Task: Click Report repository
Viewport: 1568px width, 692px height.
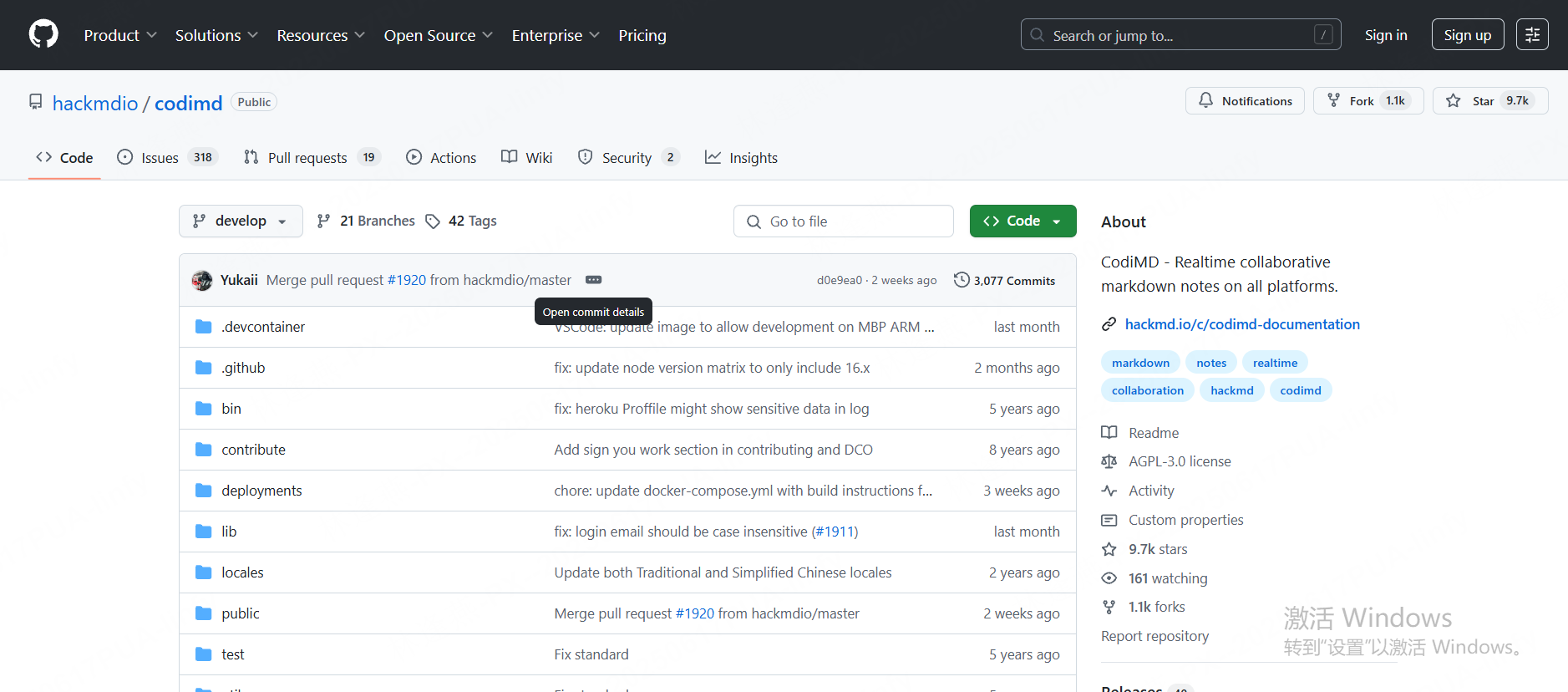Action: point(1154,636)
